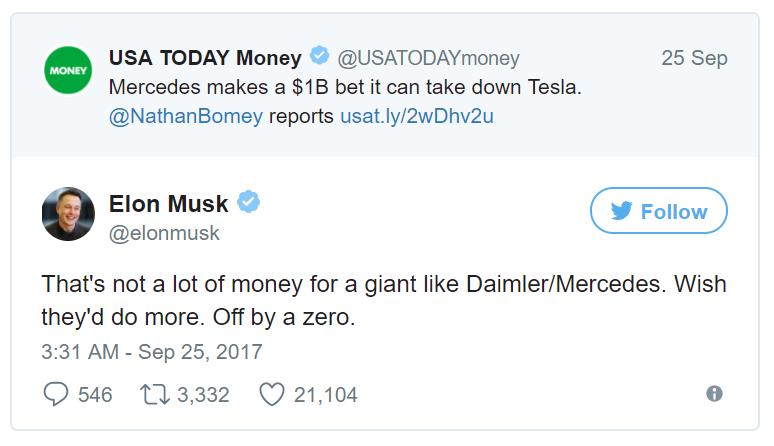Click the Elon Musk display name
Viewport: 774px width, 446px height.
click(168, 204)
